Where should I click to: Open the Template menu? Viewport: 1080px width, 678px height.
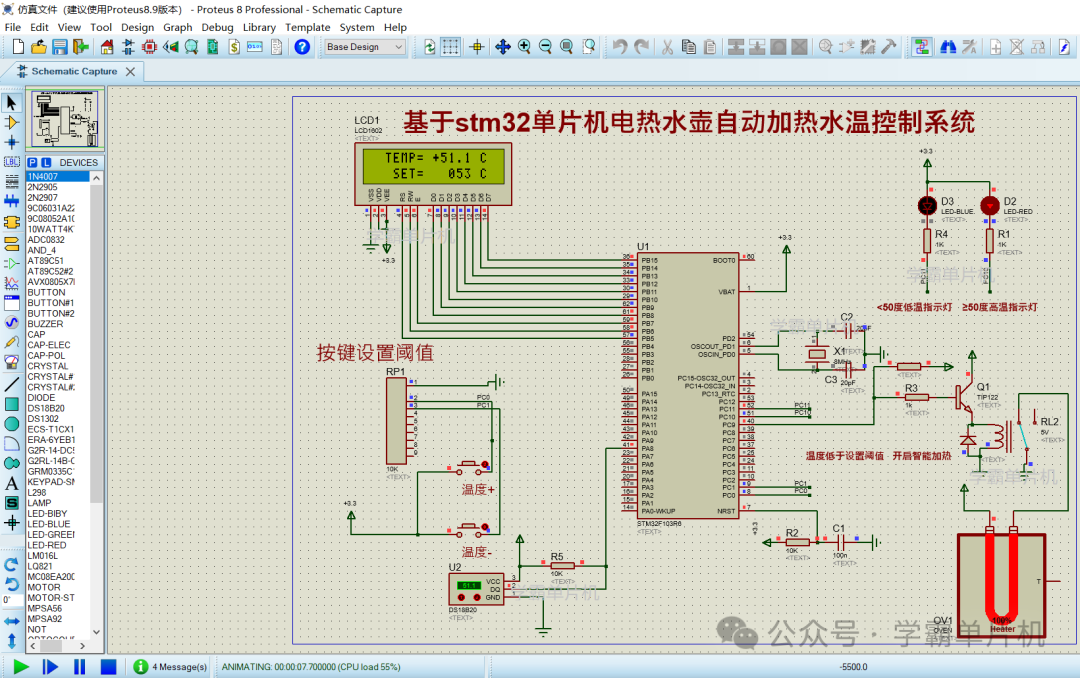tap(307, 28)
